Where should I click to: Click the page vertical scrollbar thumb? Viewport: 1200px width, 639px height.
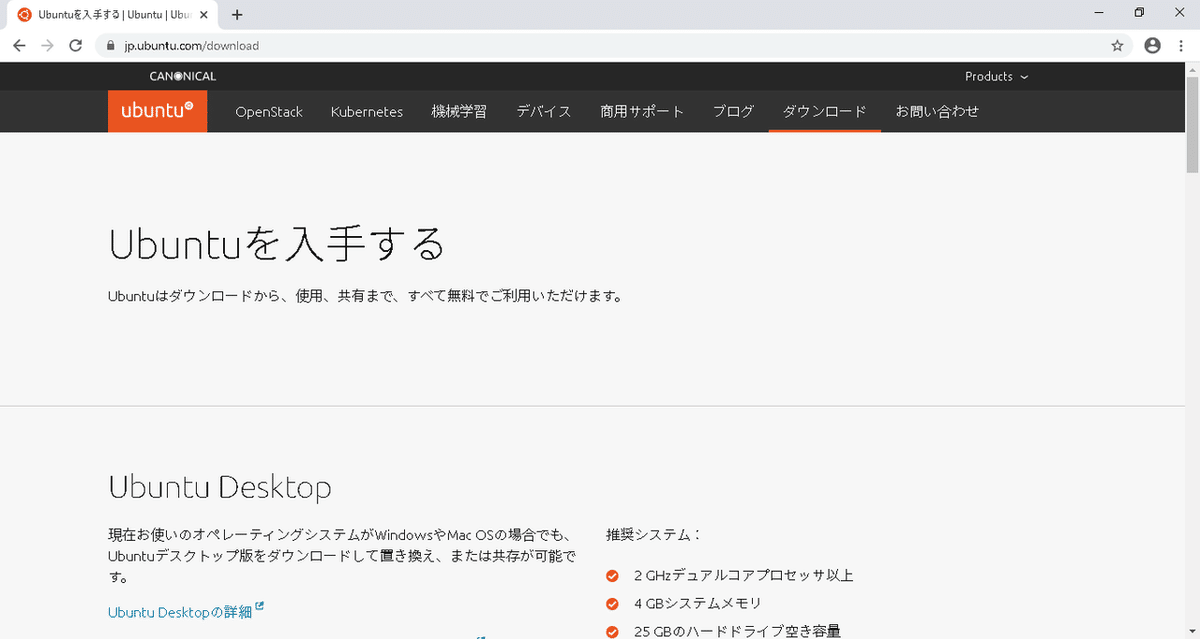[x=1192, y=124]
